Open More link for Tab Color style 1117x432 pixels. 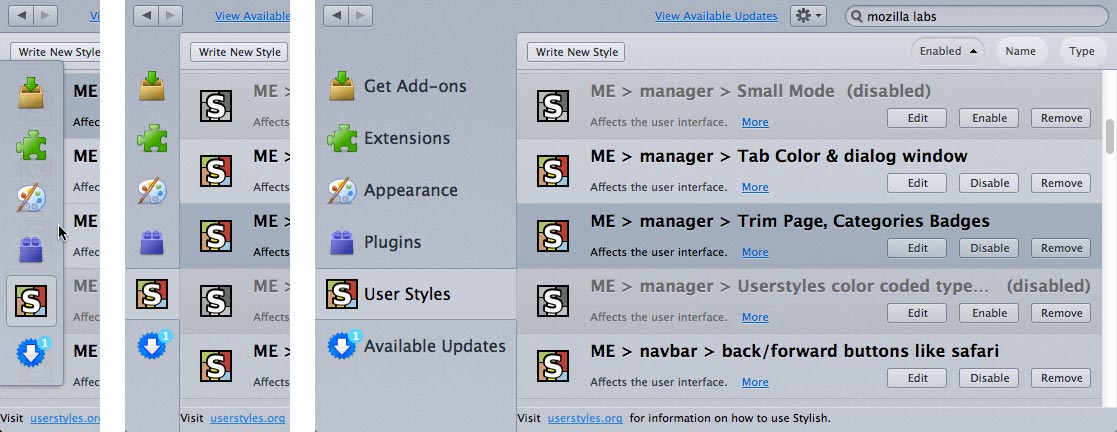pyautogui.click(x=755, y=187)
